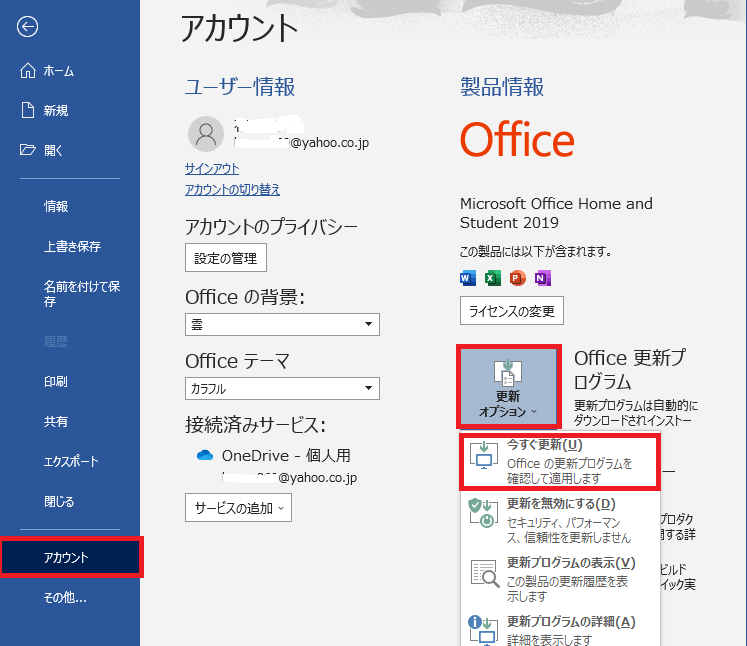Click アカウントの切り替え link
This screenshot has width=747, height=646.
click(x=232, y=190)
